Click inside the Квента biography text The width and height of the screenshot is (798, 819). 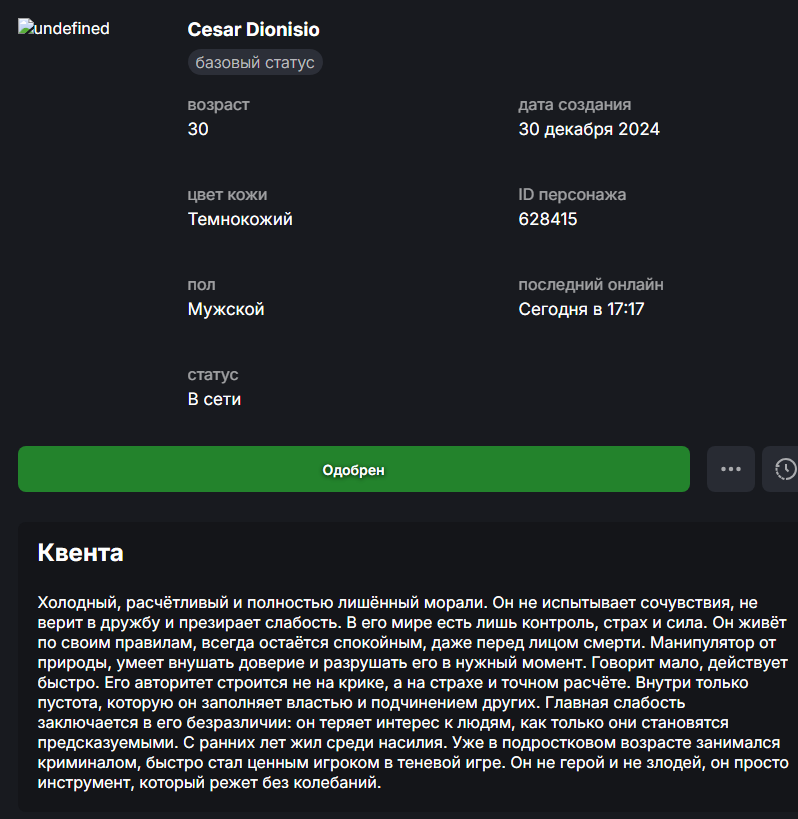[x=400, y=692]
